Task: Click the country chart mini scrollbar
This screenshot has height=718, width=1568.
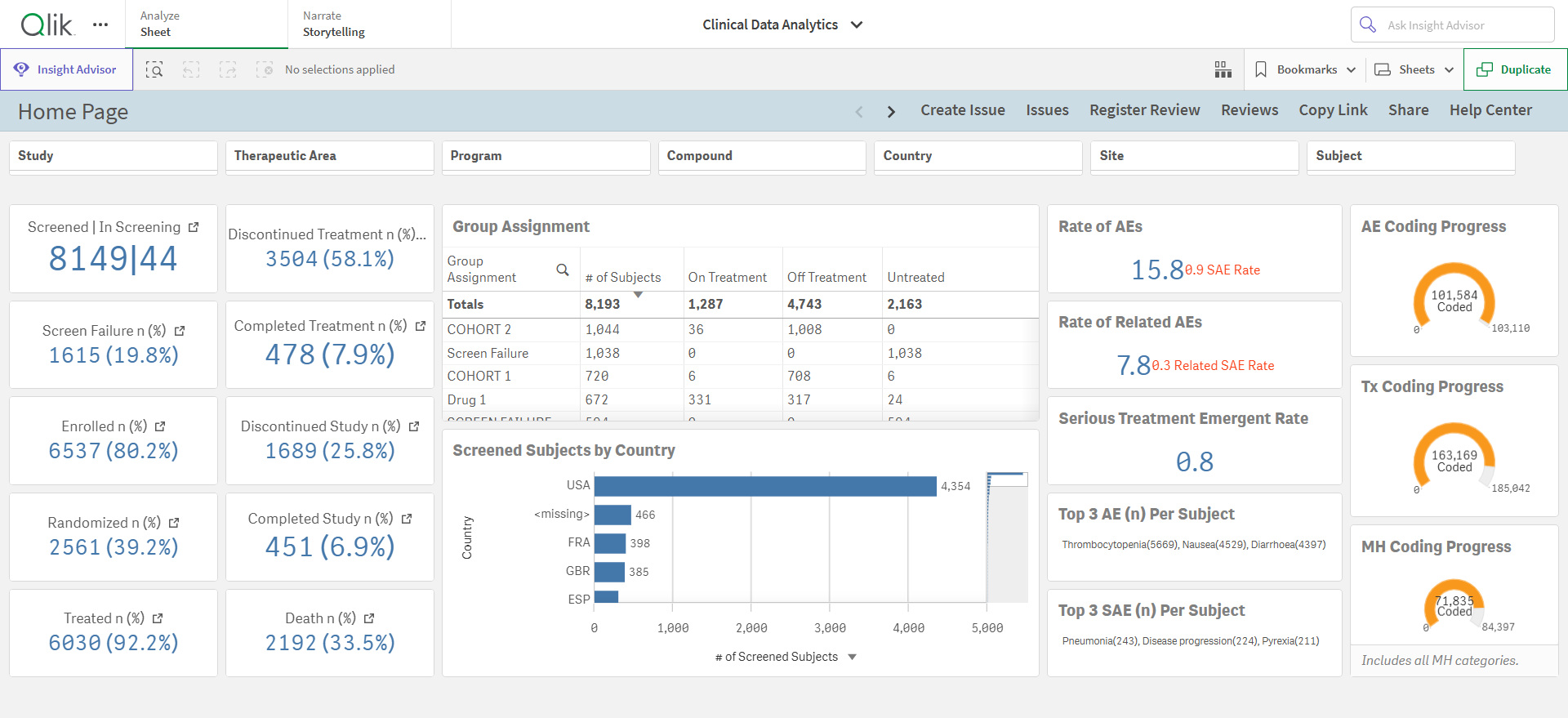Action: tap(1007, 537)
